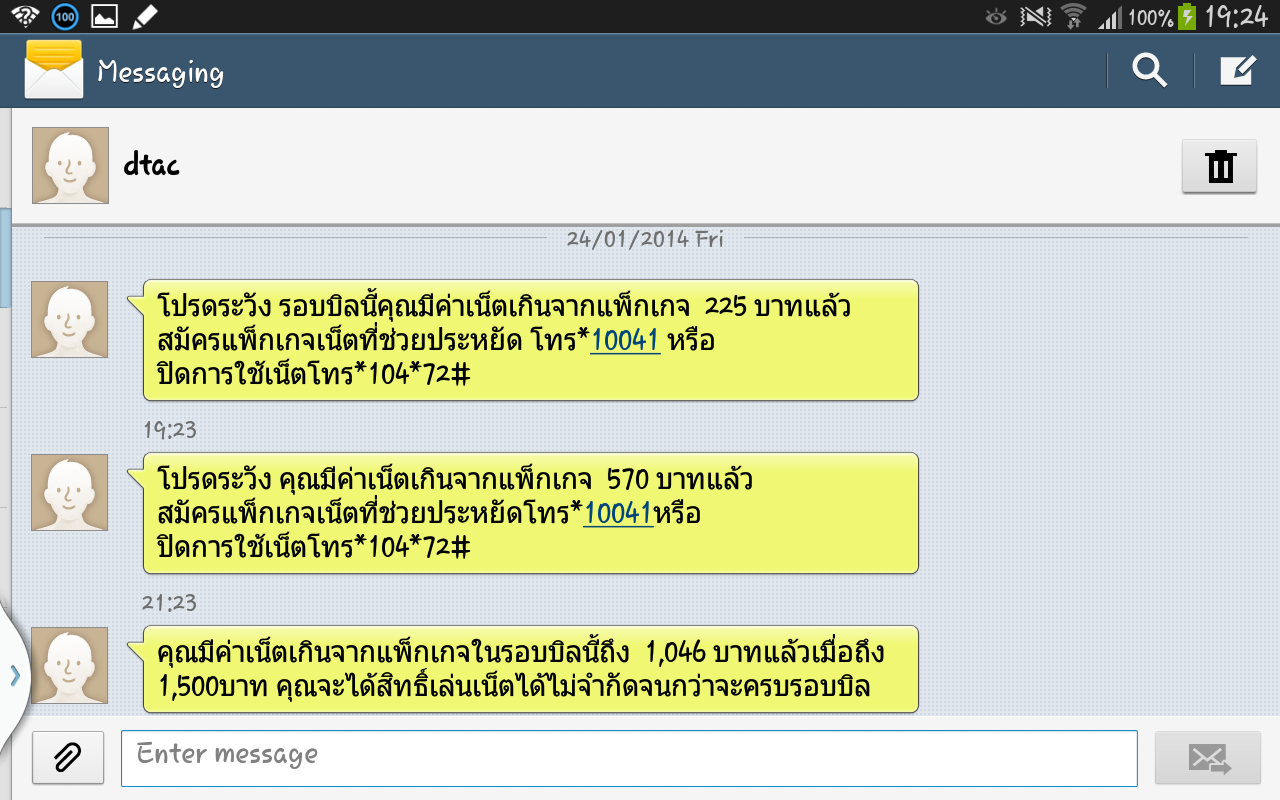Select the message bubble mentioning 225 baht
The image size is (1280, 800).
pos(524,340)
